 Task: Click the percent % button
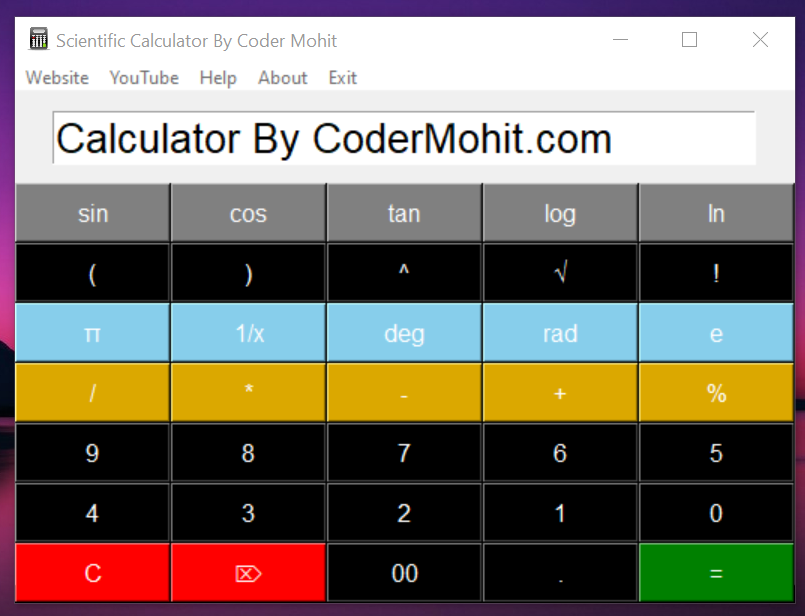coord(716,393)
